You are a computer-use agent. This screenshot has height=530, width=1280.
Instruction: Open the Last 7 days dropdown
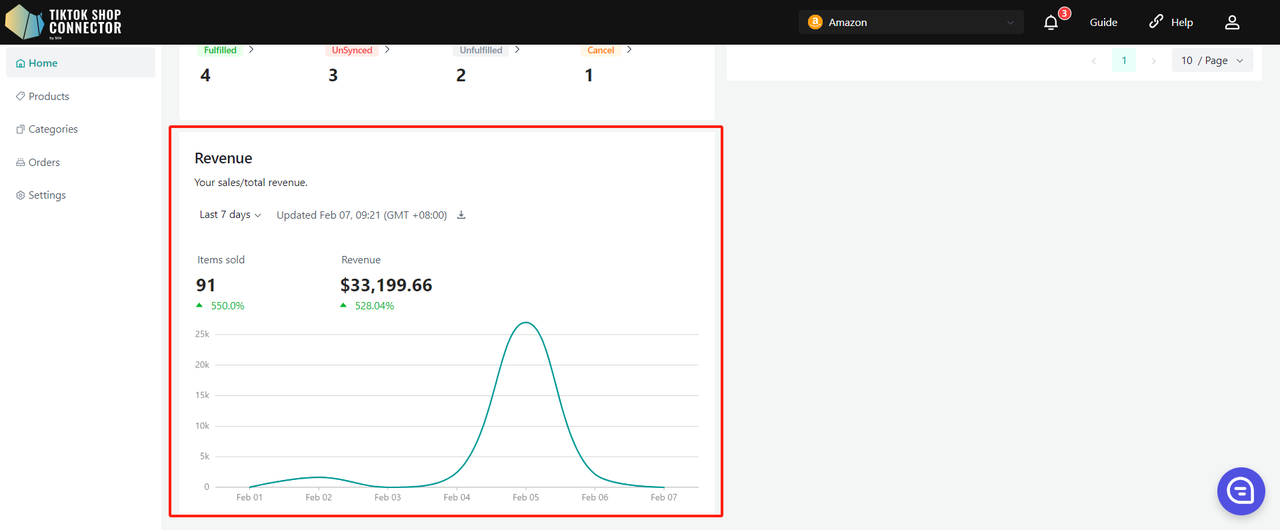[230, 215]
